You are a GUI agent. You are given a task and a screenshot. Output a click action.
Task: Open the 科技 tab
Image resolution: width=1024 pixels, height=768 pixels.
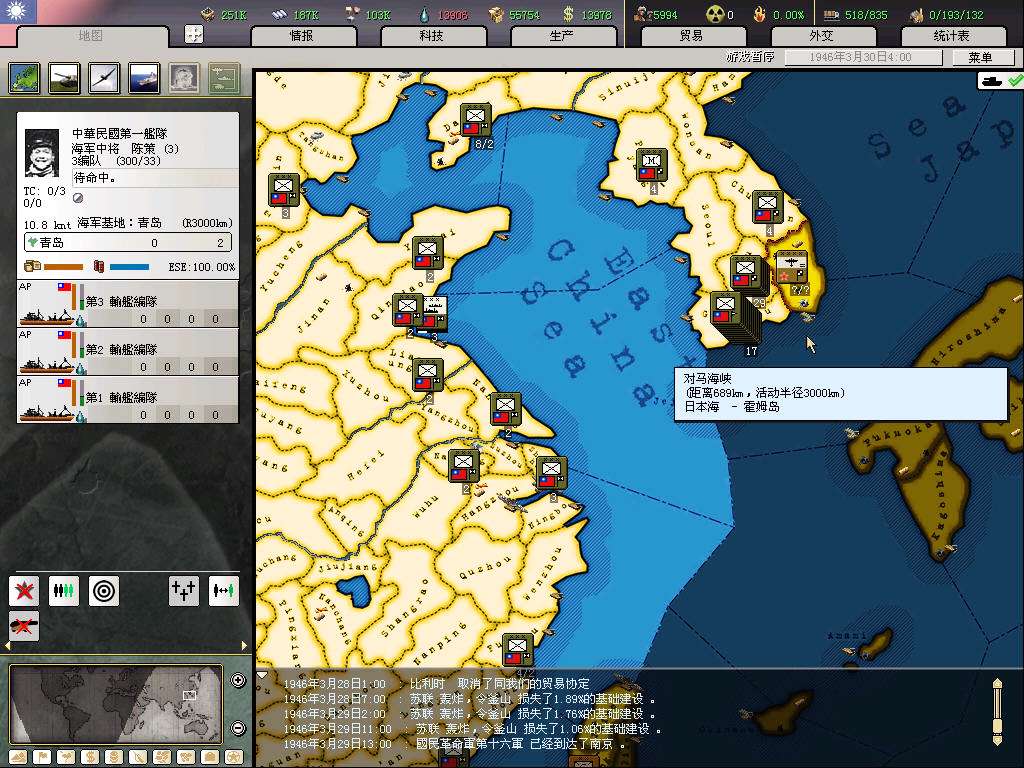coord(432,35)
